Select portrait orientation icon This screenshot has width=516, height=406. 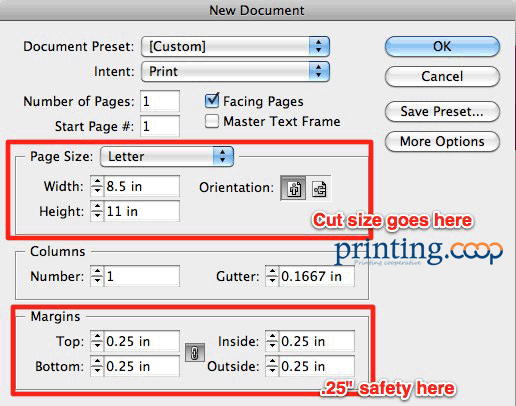(293, 188)
